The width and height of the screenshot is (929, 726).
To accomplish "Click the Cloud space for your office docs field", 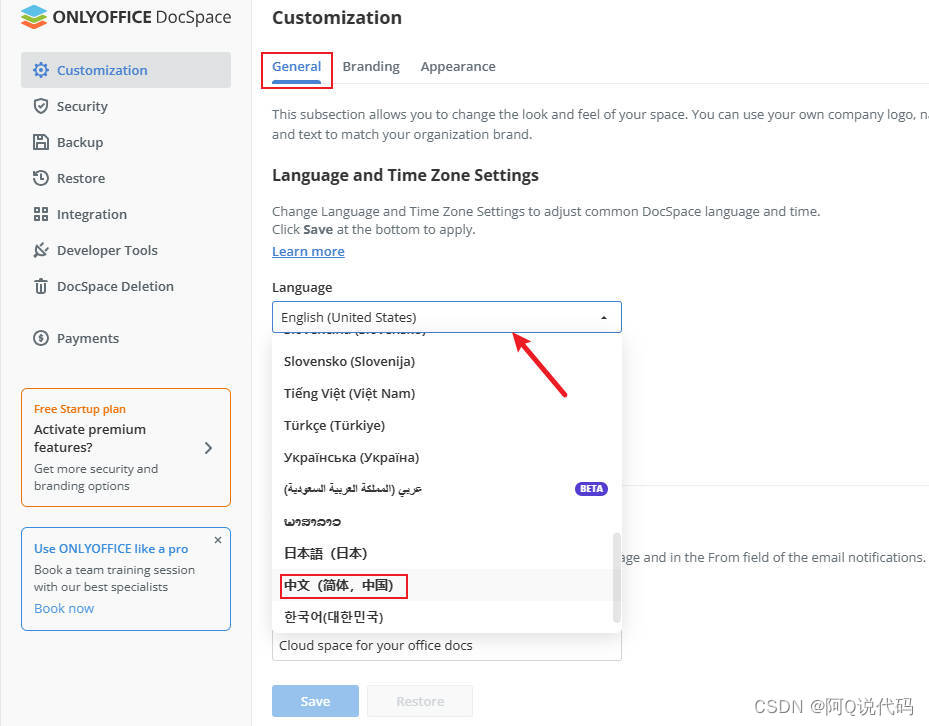I will [x=447, y=646].
